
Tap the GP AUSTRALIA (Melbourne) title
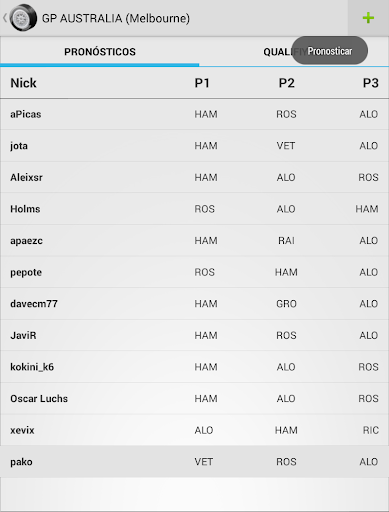pyautogui.click(x=116, y=18)
